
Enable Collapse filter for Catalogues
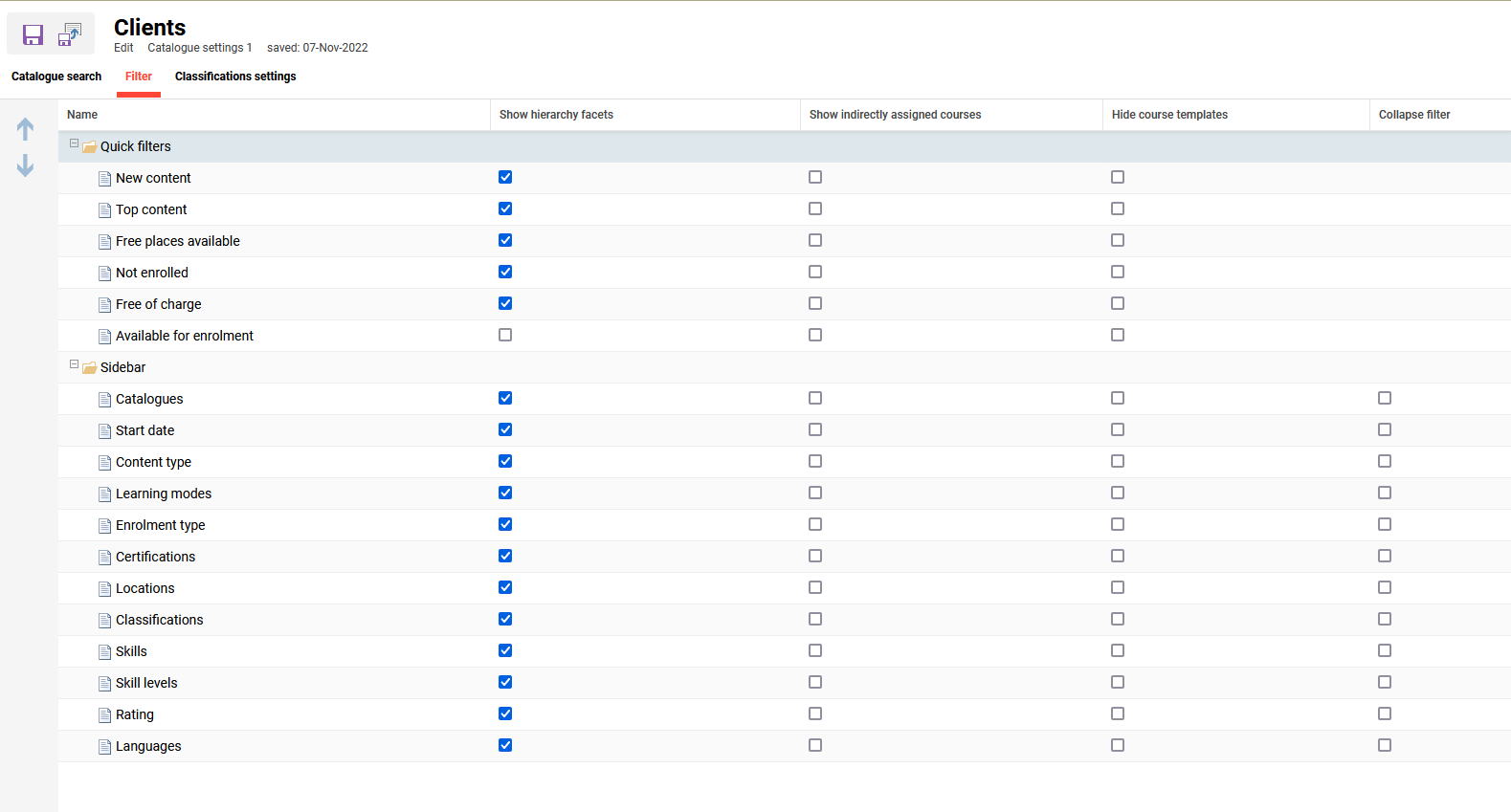click(1385, 398)
